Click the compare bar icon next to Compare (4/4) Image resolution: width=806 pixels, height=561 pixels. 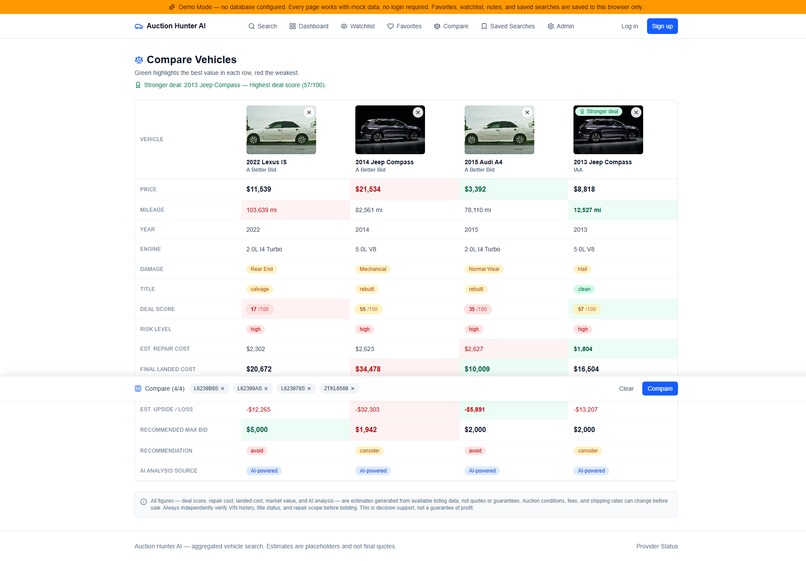coord(138,389)
